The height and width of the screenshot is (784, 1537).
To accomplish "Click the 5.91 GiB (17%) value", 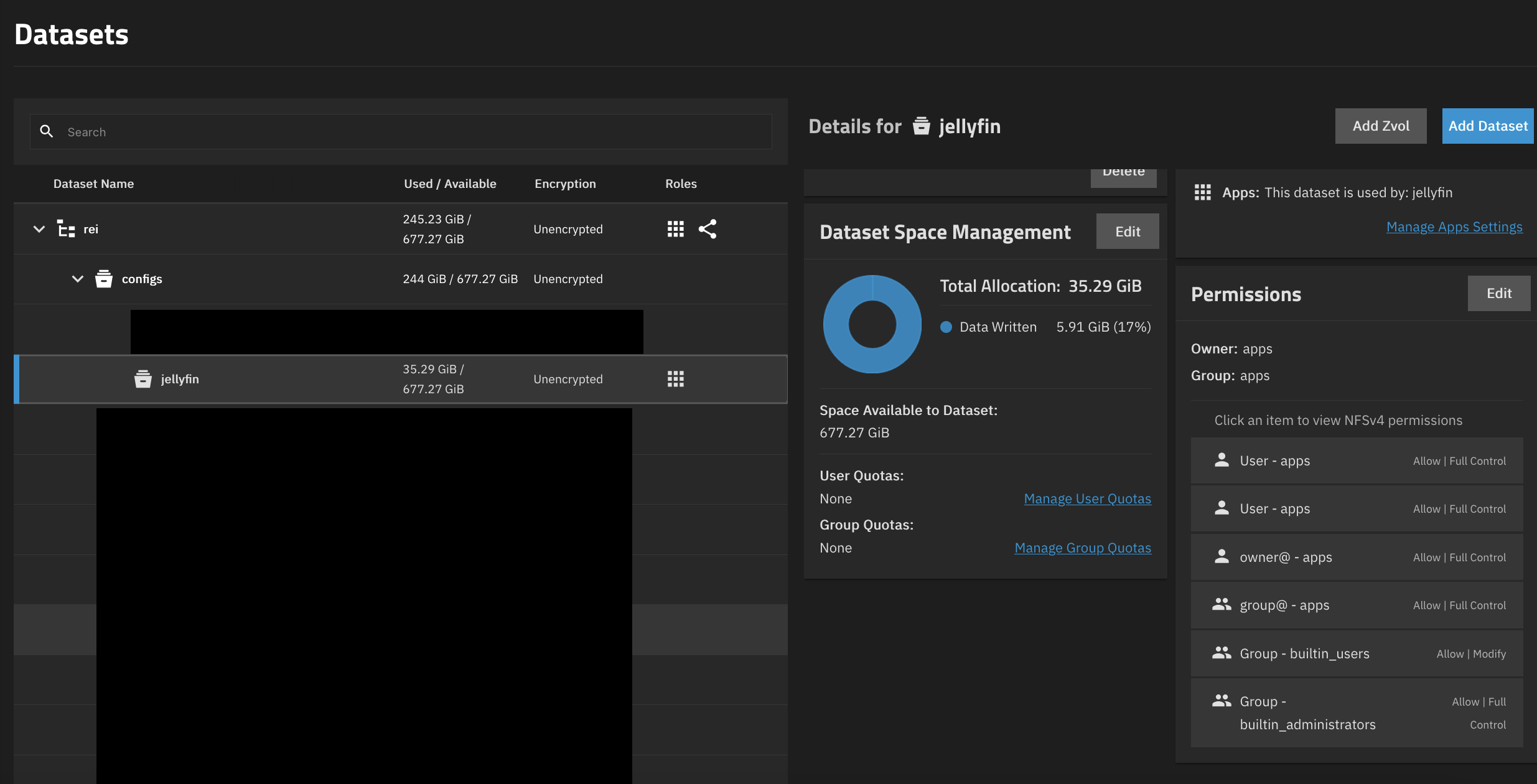I will click(x=1103, y=327).
